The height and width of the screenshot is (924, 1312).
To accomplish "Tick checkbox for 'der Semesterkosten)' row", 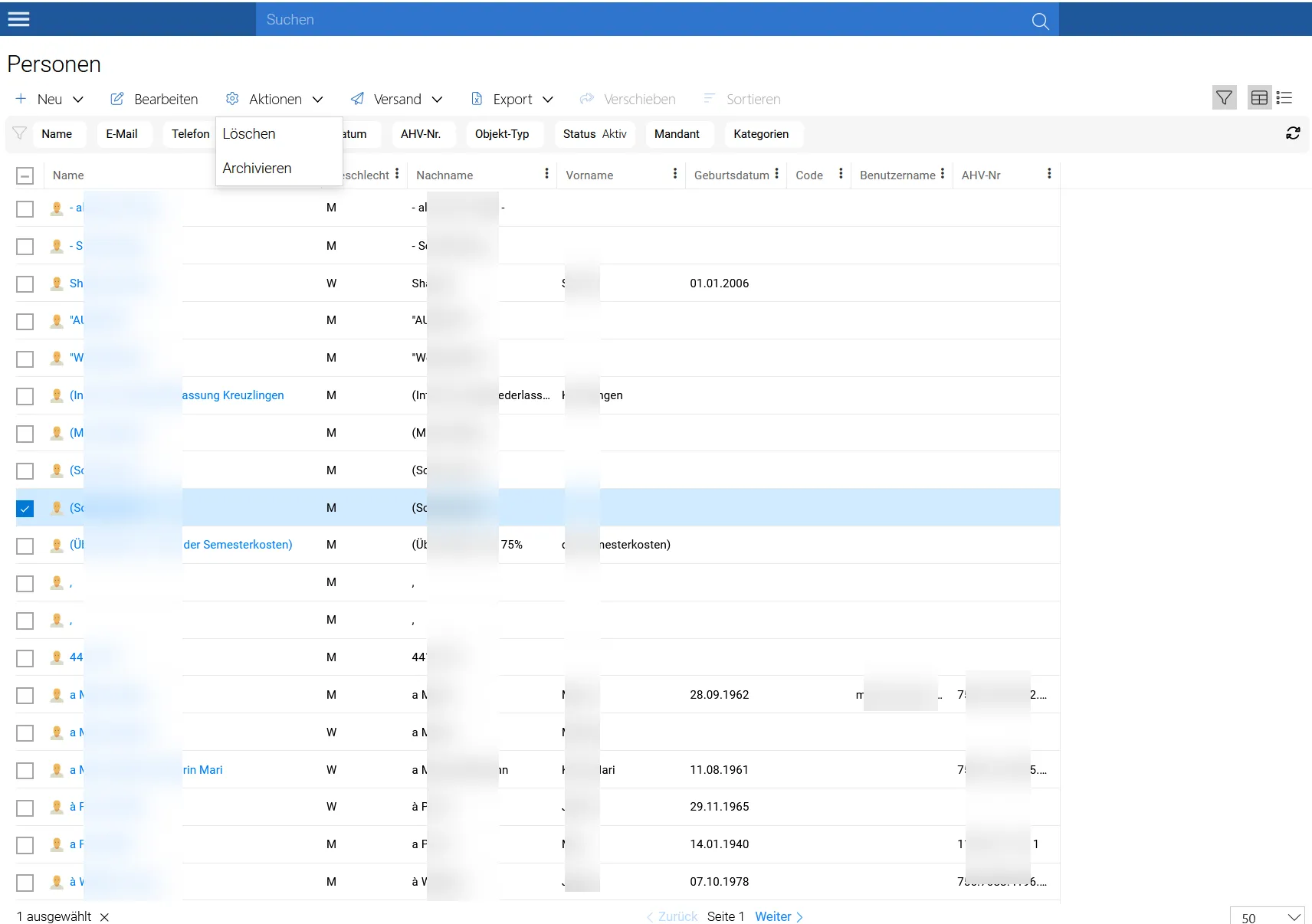I will pyautogui.click(x=25, y=546).
